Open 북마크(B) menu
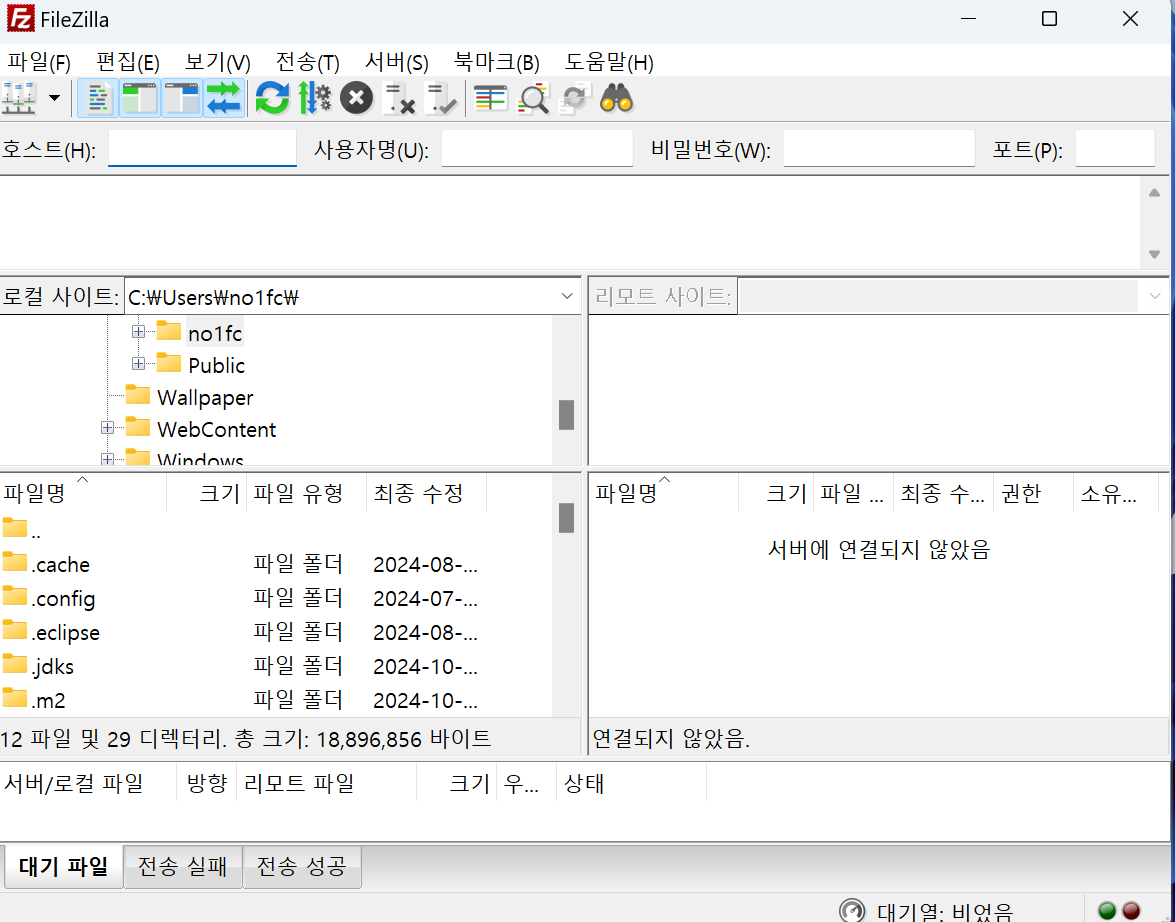 [497, 62]
